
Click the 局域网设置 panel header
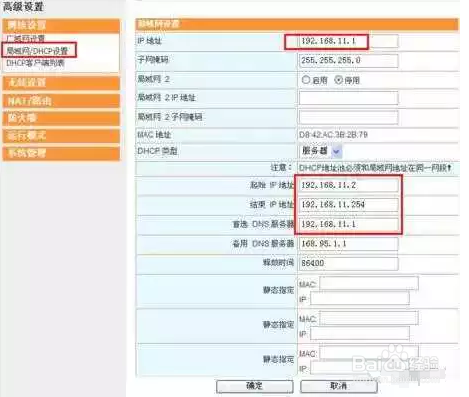[x=297, y=24]
